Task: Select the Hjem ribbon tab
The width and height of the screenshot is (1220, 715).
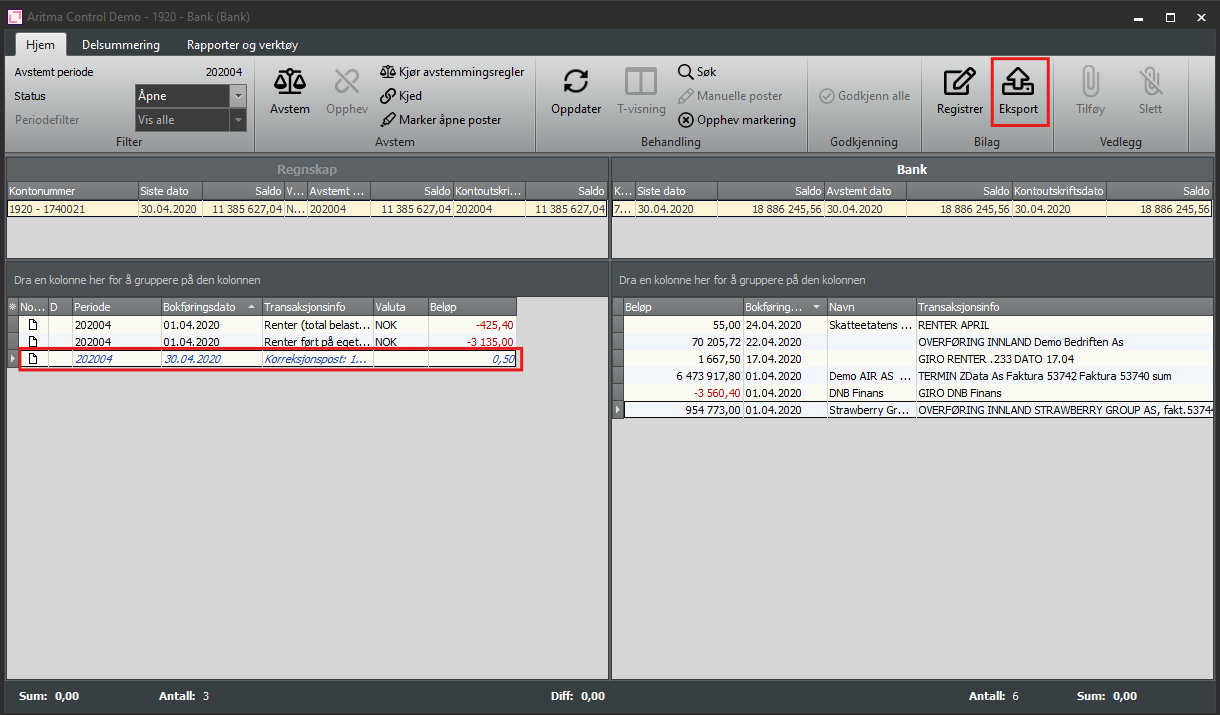Action: (41, 45)
